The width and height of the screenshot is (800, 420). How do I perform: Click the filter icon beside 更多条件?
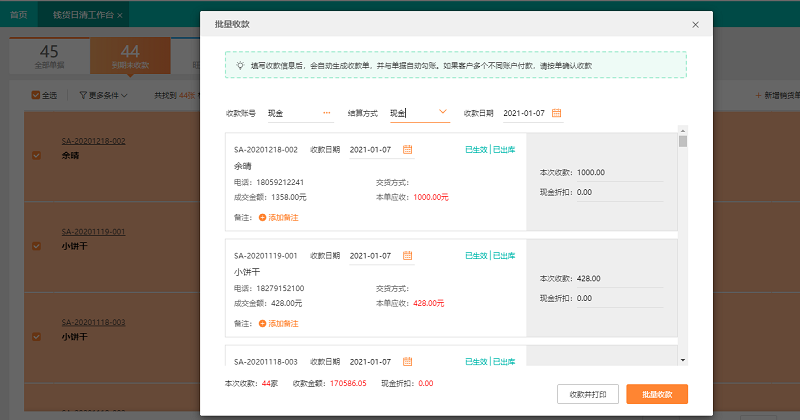[82, 96]
